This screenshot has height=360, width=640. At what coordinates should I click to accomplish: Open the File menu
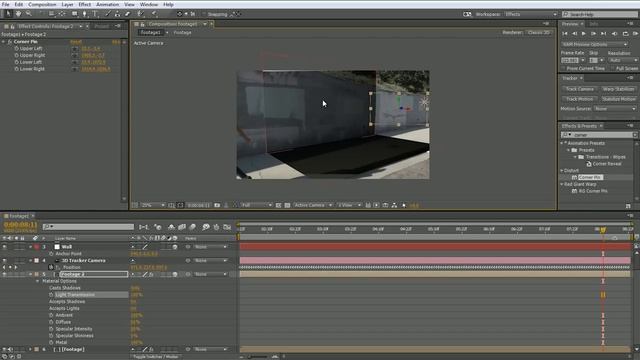click(6, 4)
